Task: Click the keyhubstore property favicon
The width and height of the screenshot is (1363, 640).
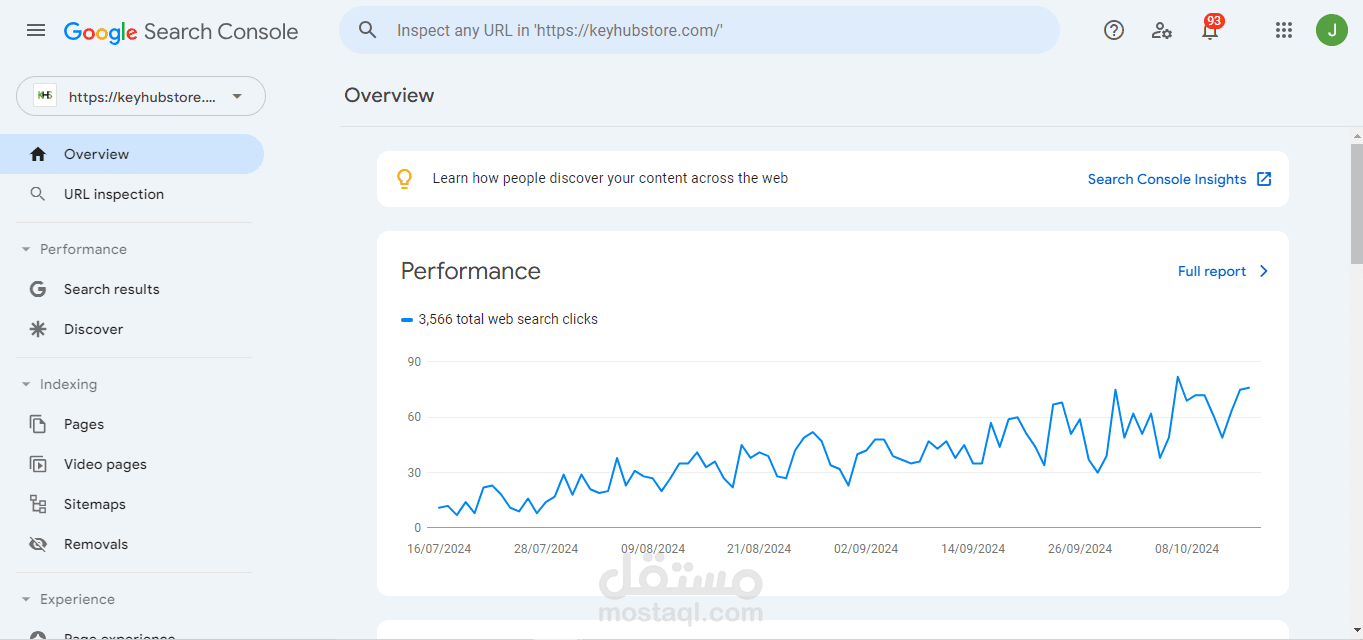Action: [45, 96]
